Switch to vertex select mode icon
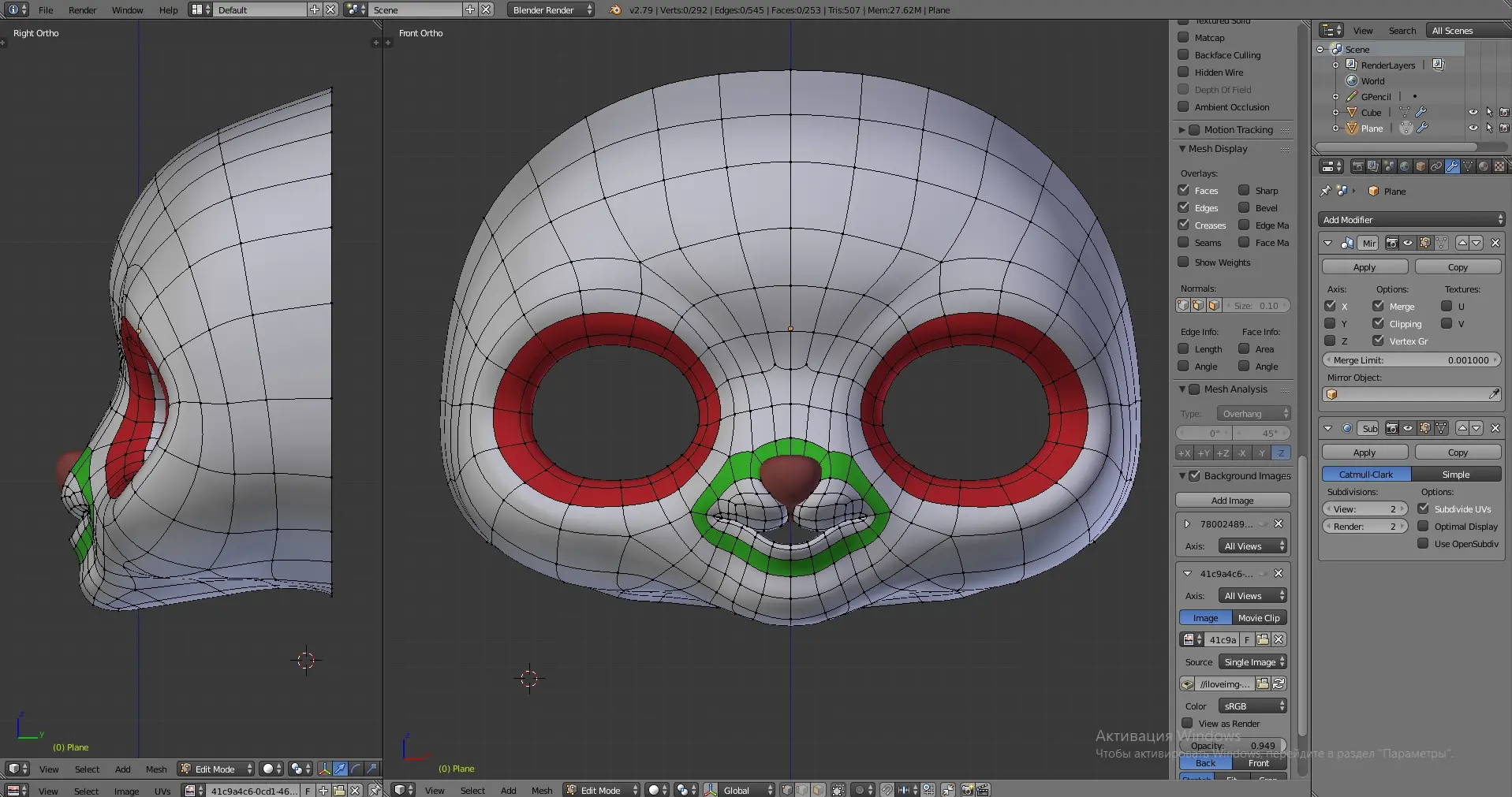This screenshot has width=1512, height=797. pos(787,790)
